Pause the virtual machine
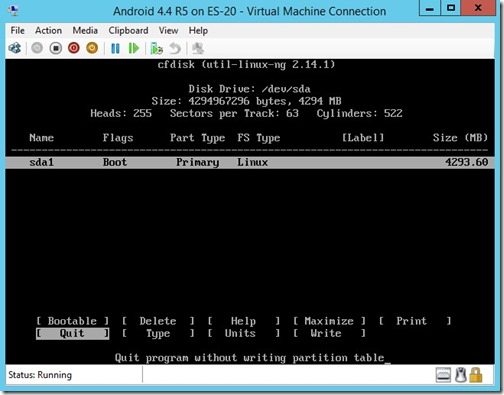The height and width of the screenshot is (395, 504). 115,49
